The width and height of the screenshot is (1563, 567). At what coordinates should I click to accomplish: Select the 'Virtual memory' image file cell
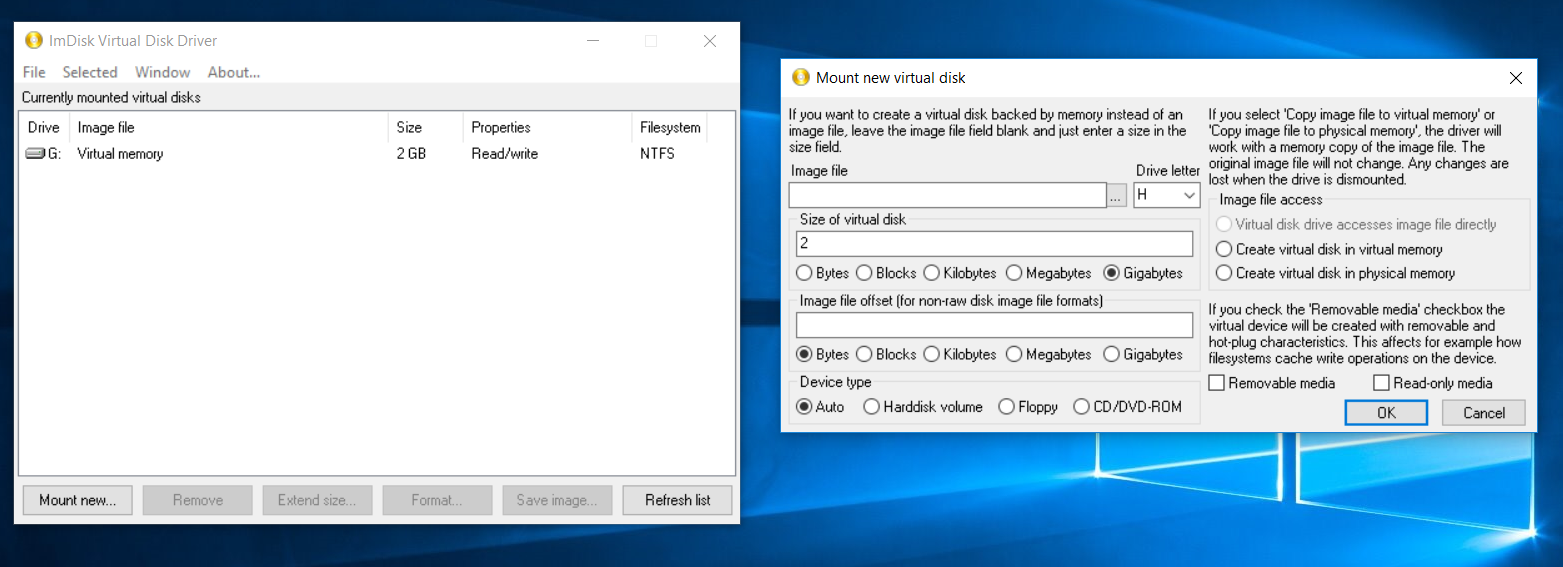120,154
